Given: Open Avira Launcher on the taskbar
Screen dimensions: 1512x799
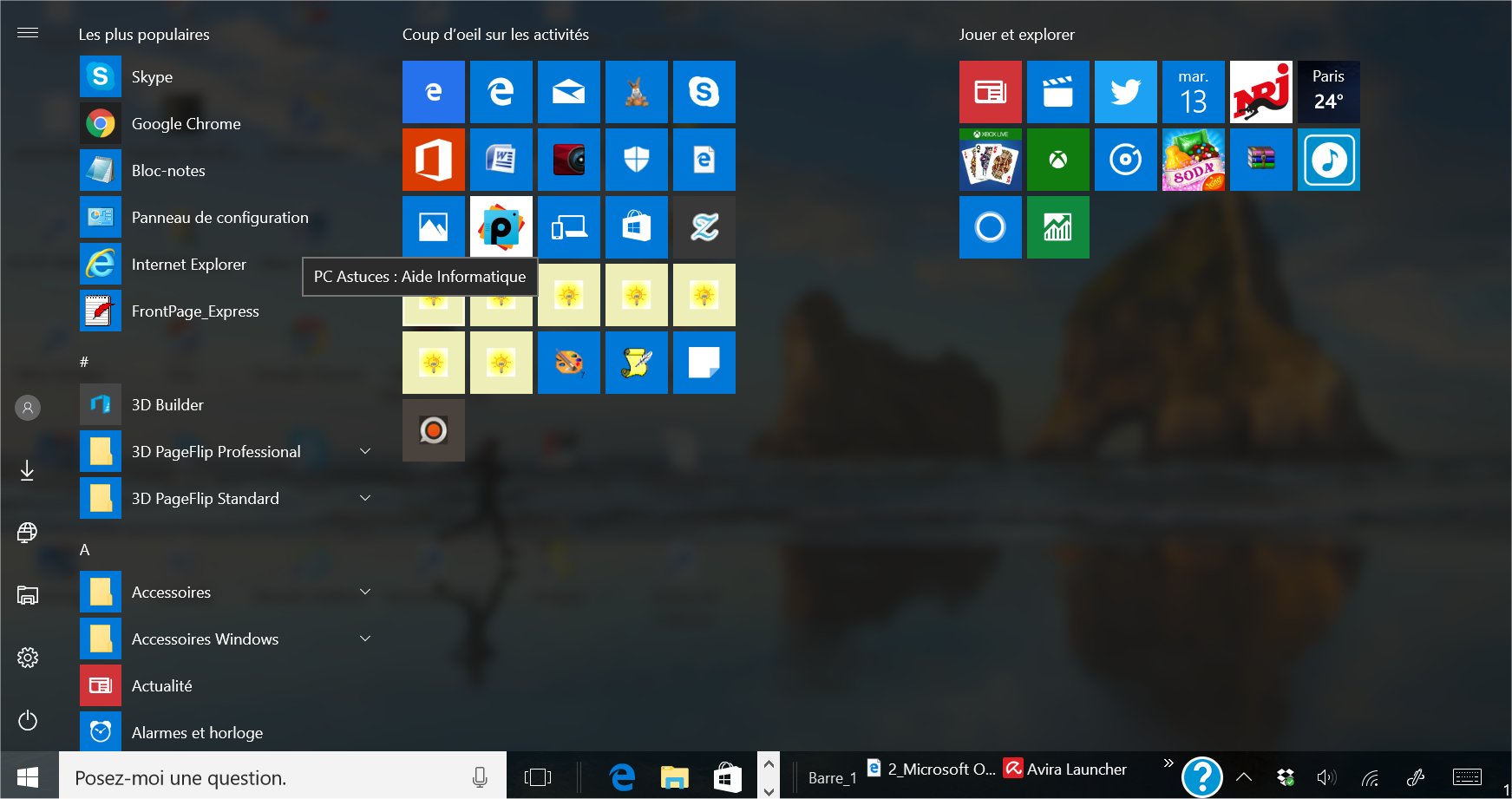Looking at the screenshot, I should (x=1065, y=769).
